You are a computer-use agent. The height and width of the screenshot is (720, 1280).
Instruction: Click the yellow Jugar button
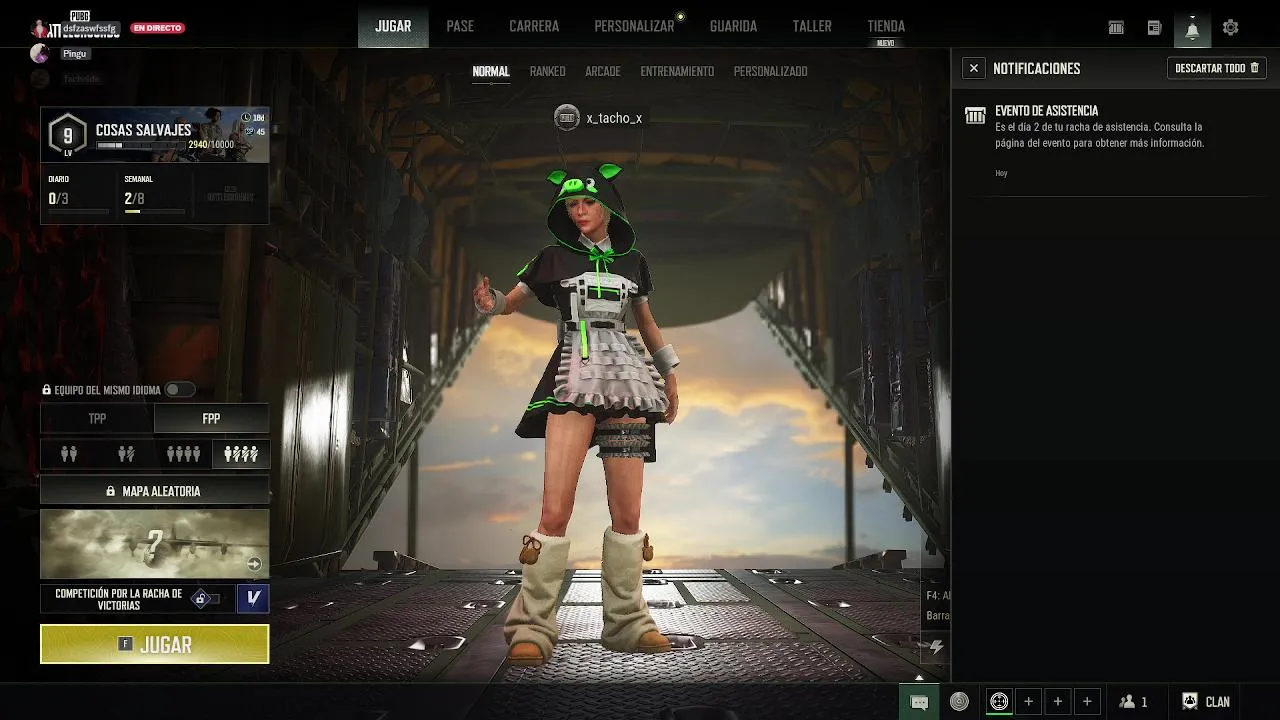point(155,644)
